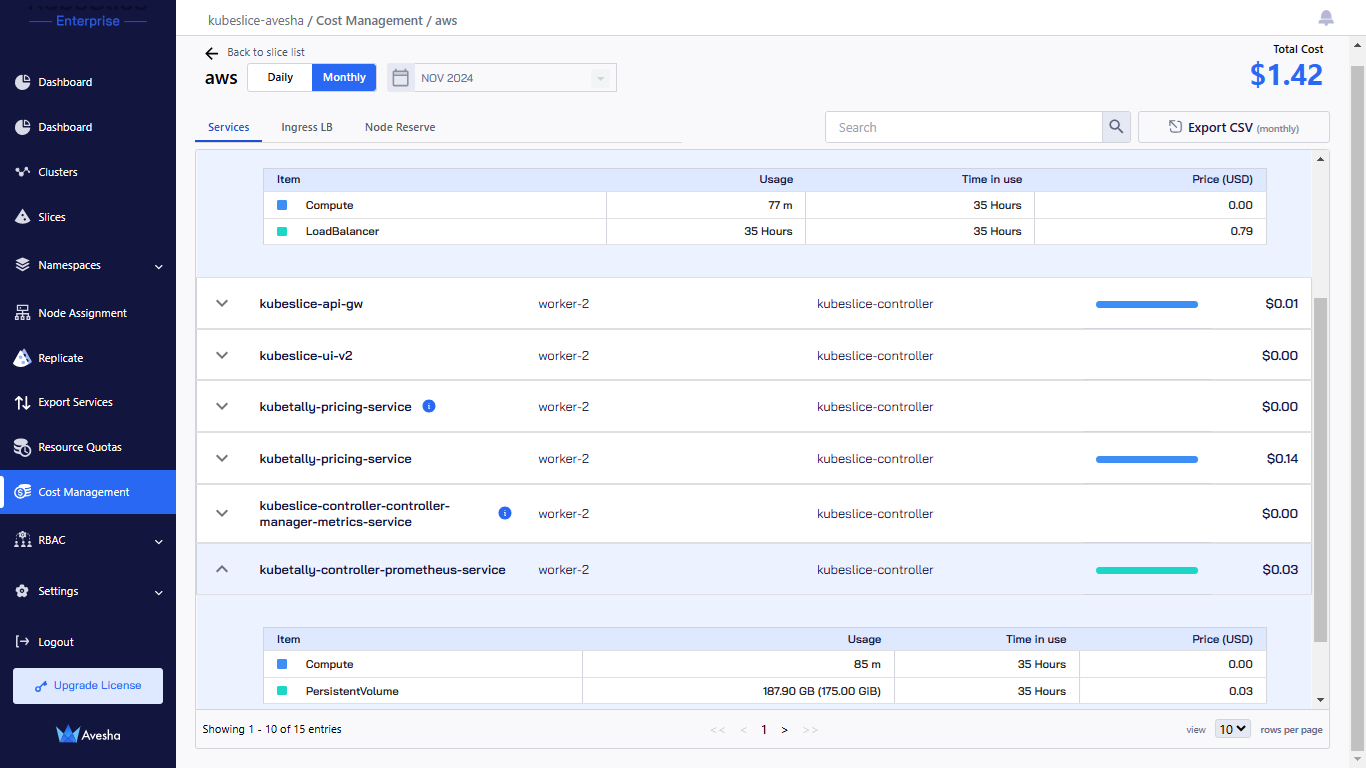Click Logout in the sidebar
This screenshot has width=1366, height=768.
[56, 642]
